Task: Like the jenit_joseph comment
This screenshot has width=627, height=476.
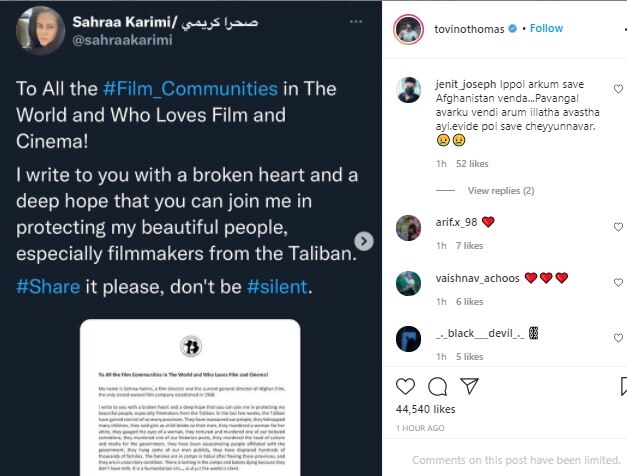Action: (619, 89)
